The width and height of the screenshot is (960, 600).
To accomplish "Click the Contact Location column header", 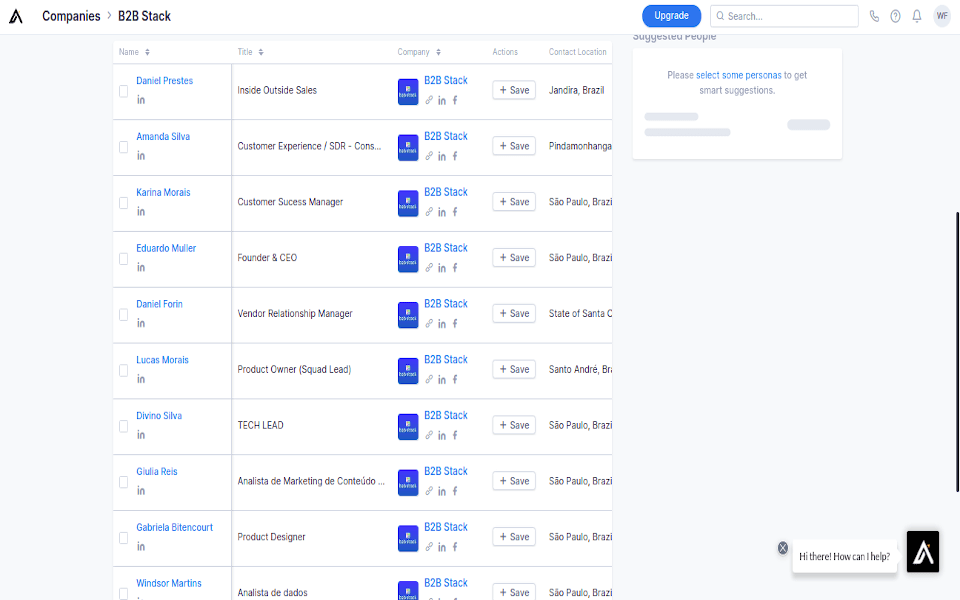I will [577, 52].
